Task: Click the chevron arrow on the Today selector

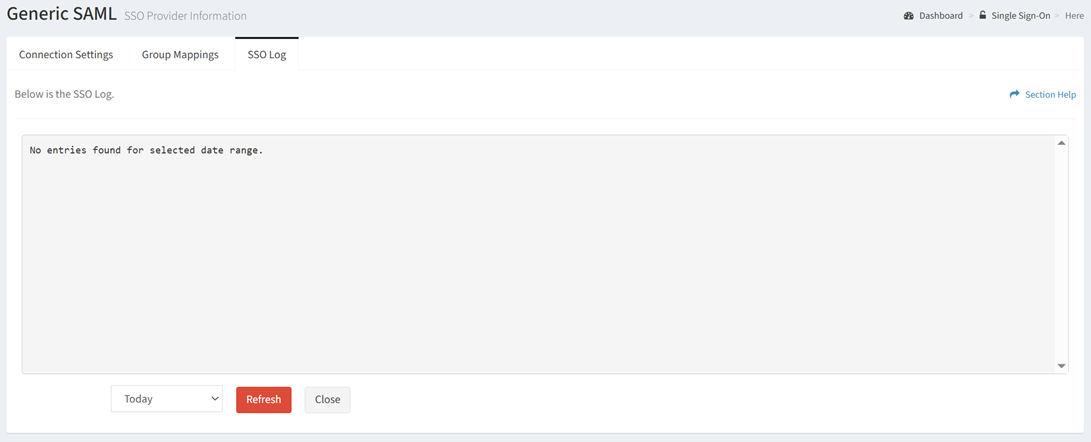Action: [214, 399]
